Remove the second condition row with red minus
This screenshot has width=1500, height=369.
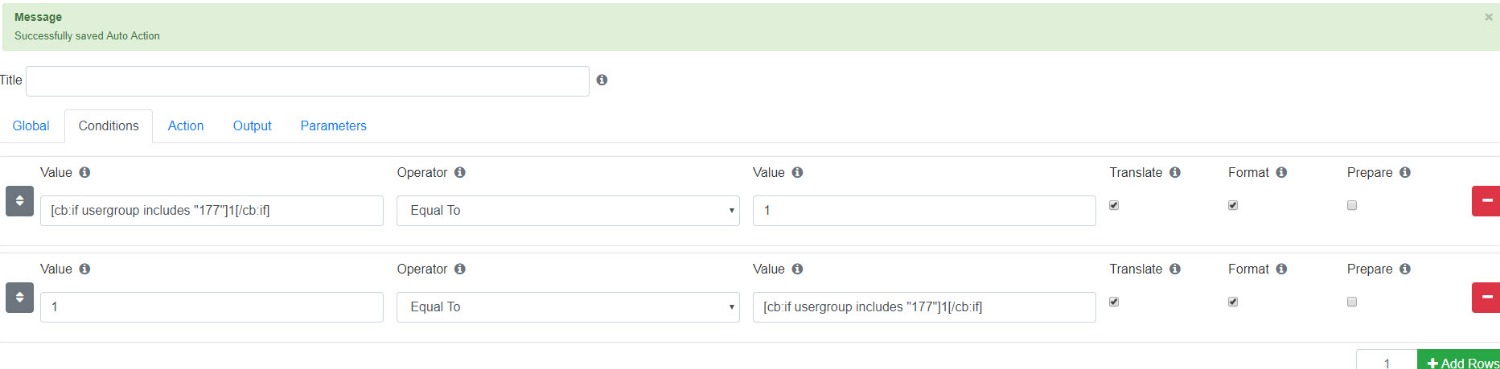click(1486, 298)
